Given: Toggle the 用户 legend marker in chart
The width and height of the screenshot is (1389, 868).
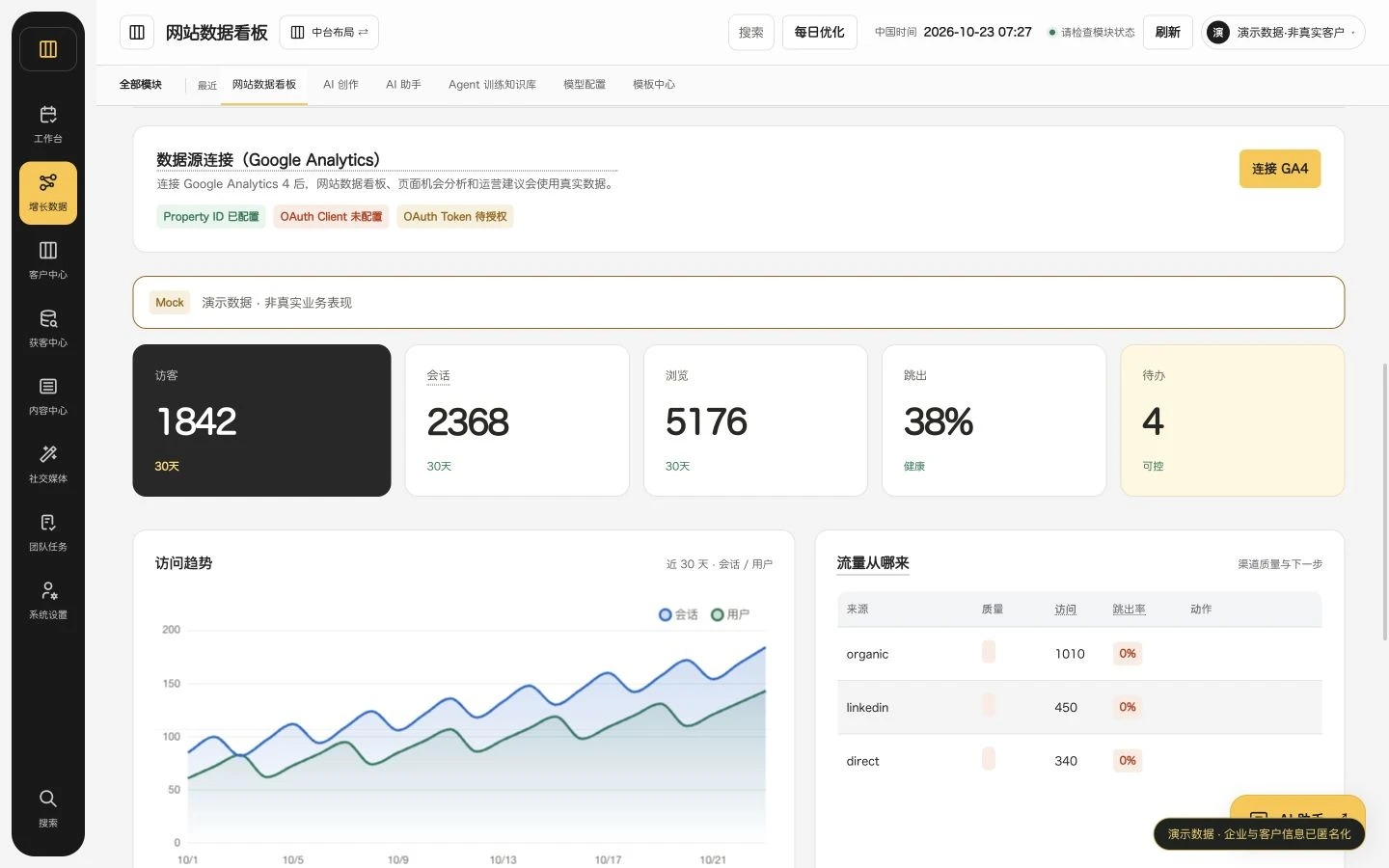Looking at the screenshot, I should [x=717, y=614].
